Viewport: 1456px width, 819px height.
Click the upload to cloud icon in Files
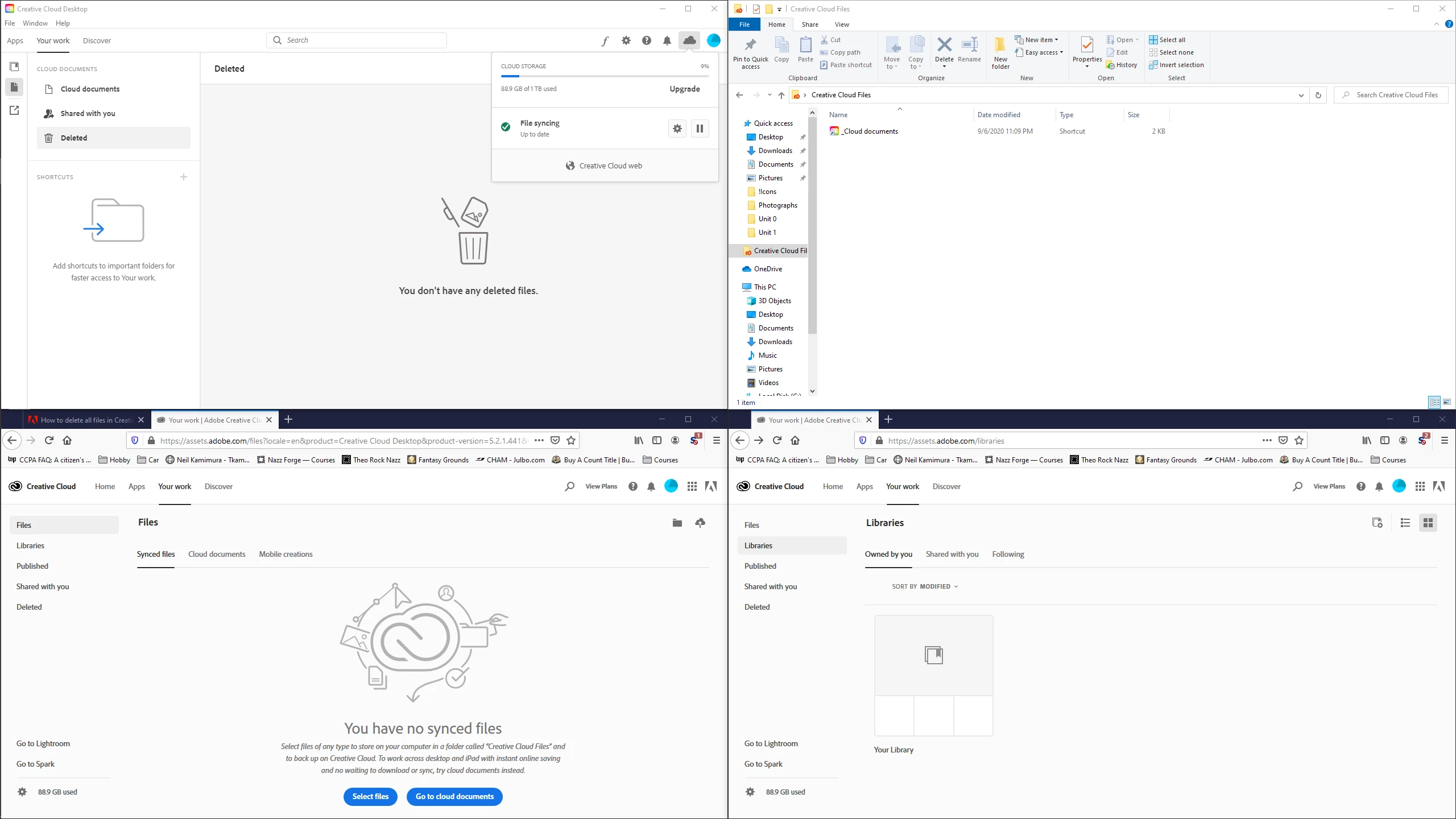pyautogui.click(x=700, y=523)
